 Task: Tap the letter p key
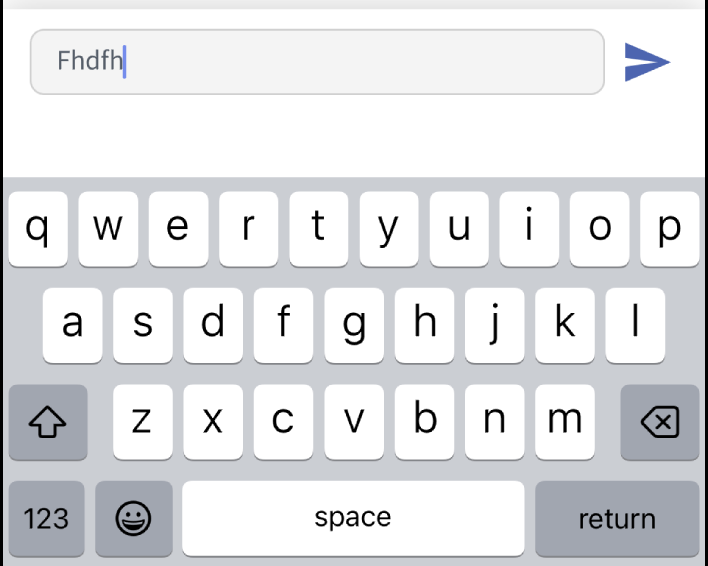coord(670,229)
